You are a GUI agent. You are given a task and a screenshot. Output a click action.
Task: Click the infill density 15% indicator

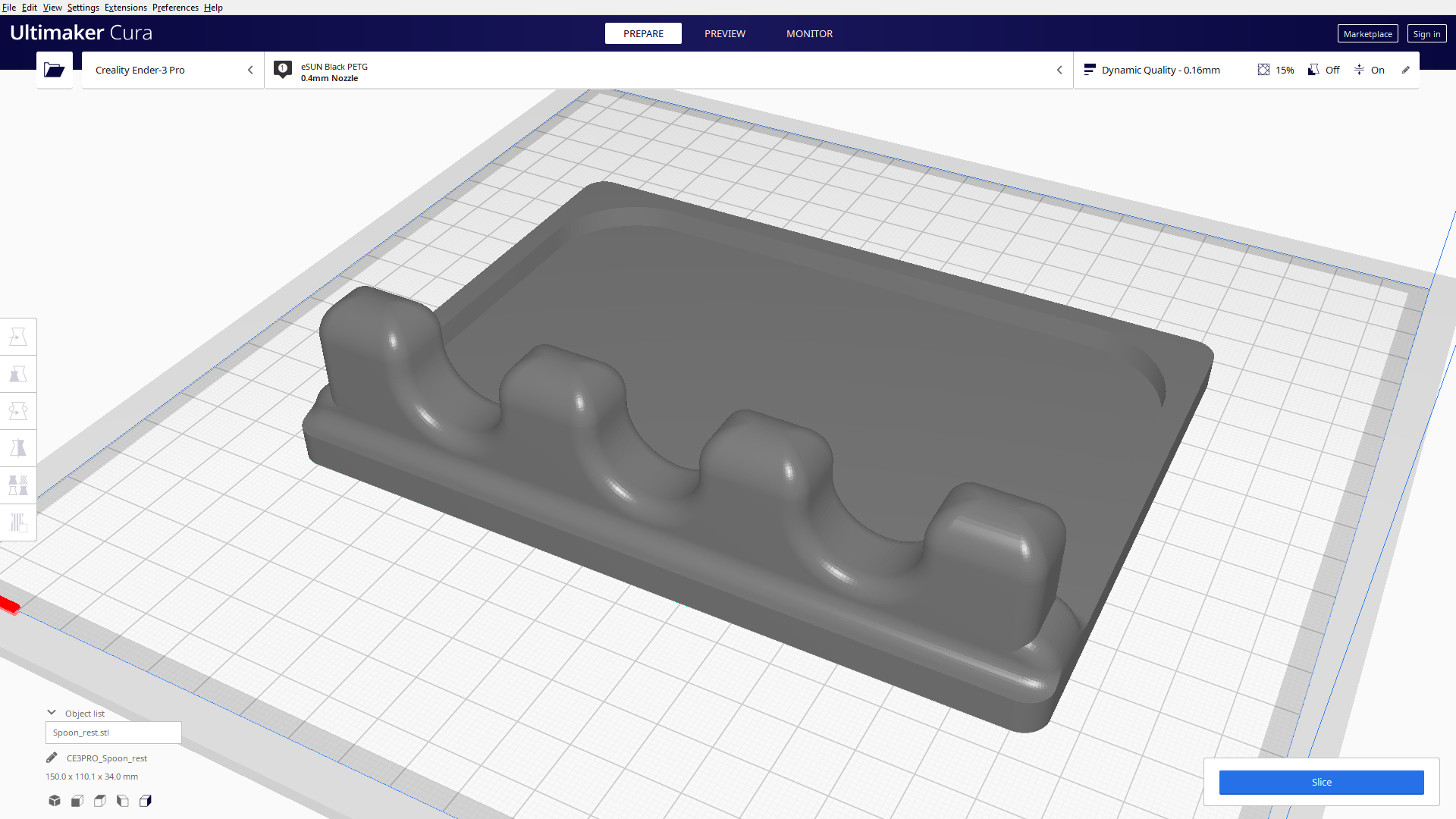[1275, 70]
